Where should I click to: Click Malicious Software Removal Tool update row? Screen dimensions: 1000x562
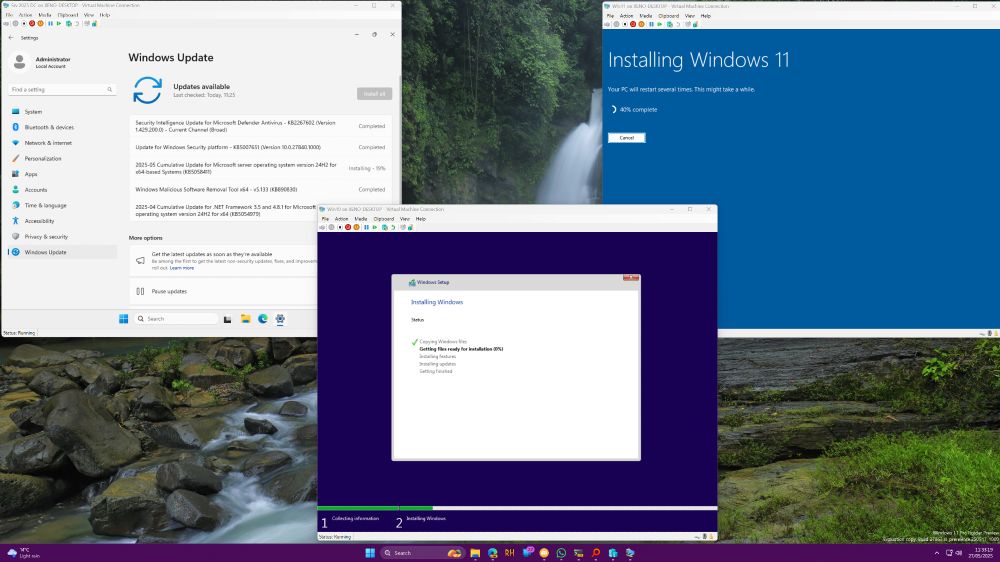pos(260,189)
